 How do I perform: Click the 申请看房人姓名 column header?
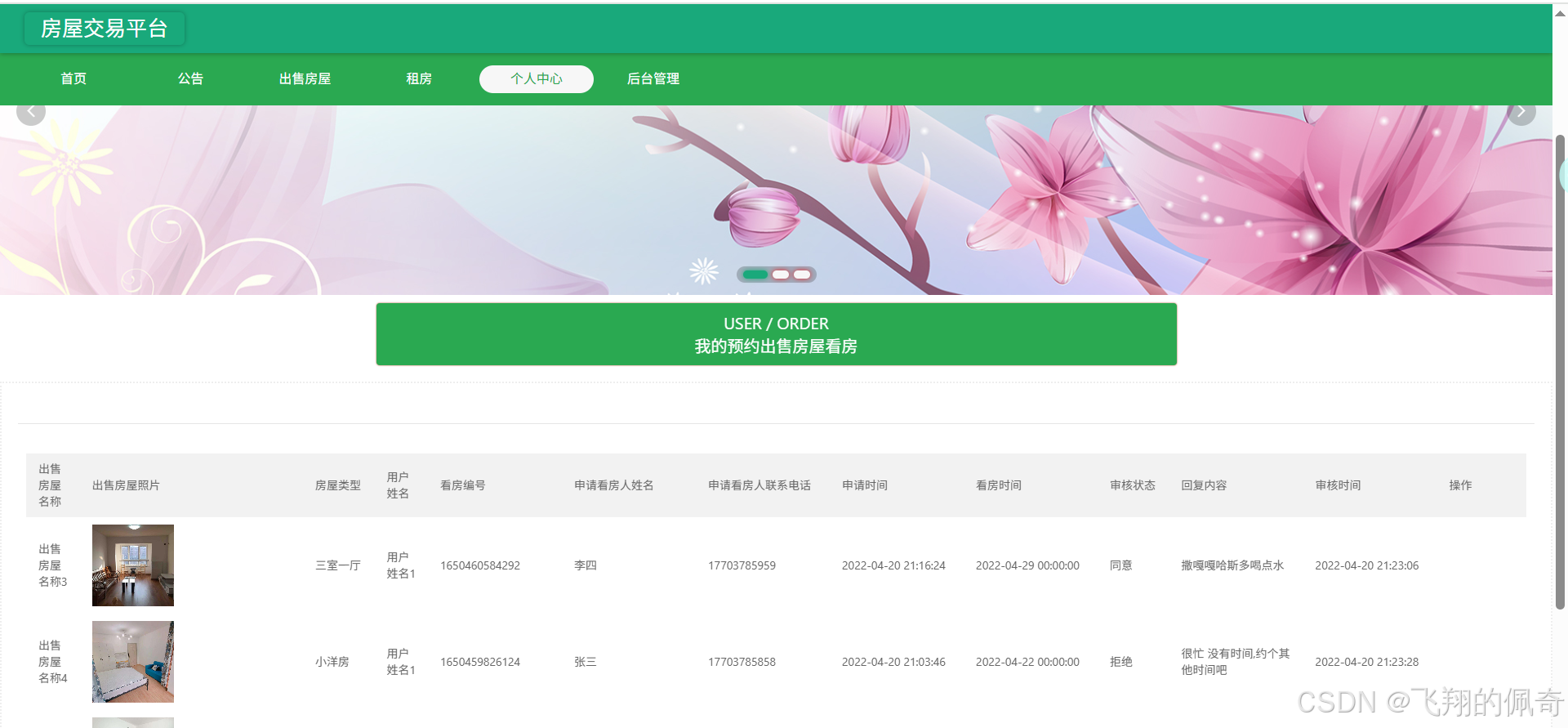tap(614, 485)
